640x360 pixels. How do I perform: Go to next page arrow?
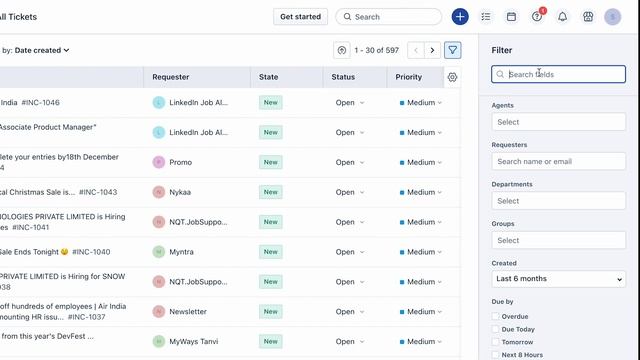tap(432, 50)
